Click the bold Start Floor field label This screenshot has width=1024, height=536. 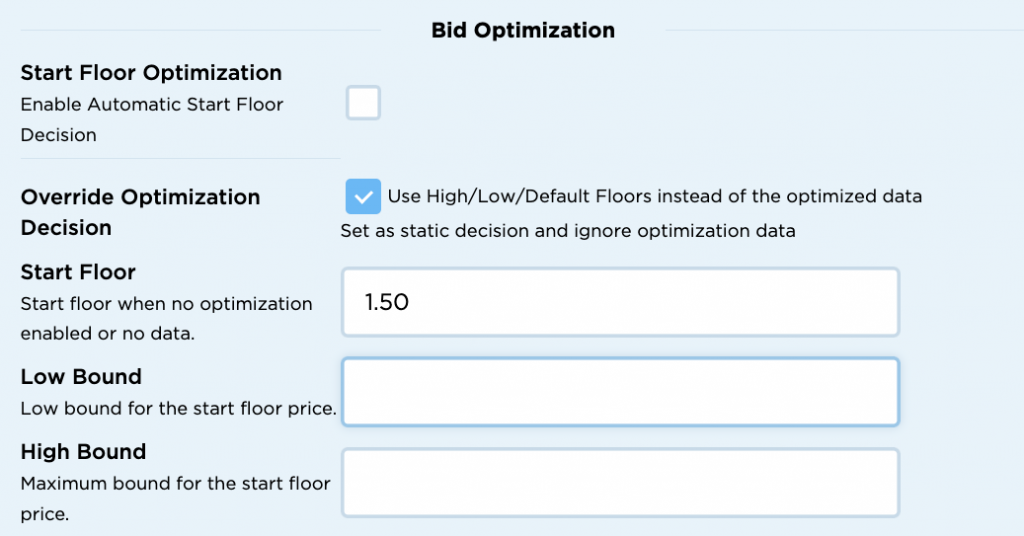click(x=78, y=272)
